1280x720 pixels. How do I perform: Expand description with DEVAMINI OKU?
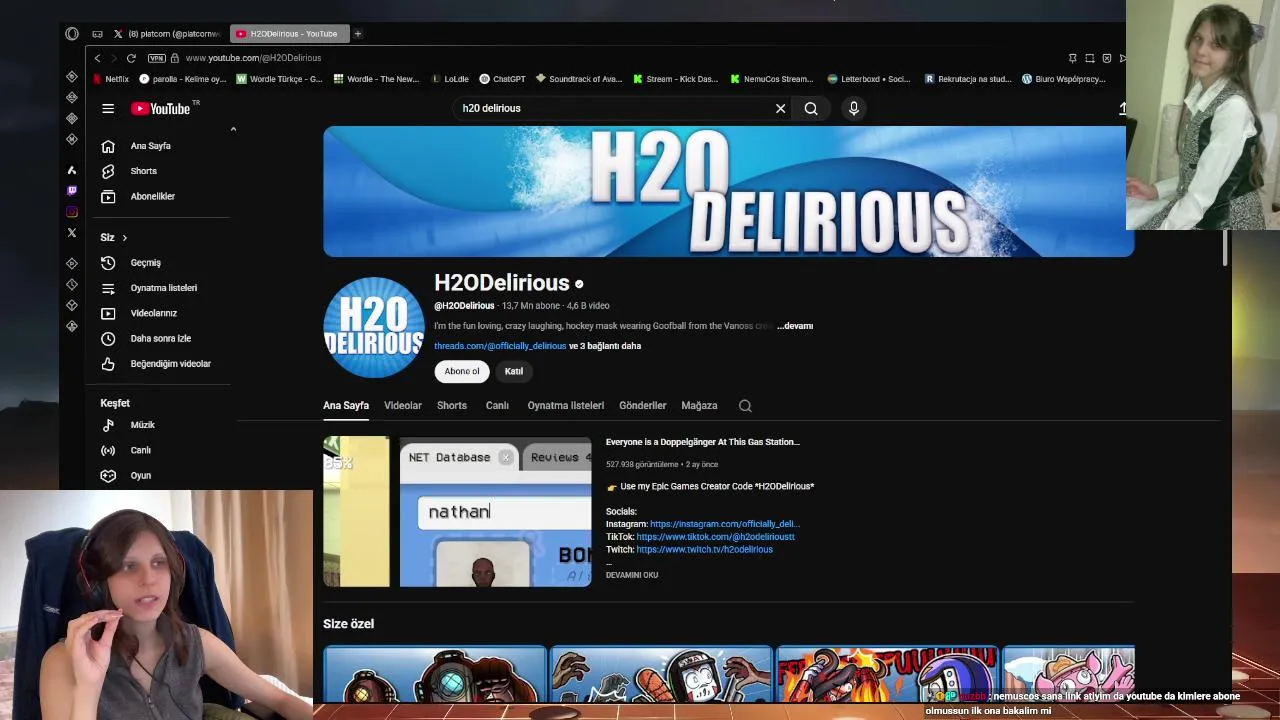[x=632, y=575]
